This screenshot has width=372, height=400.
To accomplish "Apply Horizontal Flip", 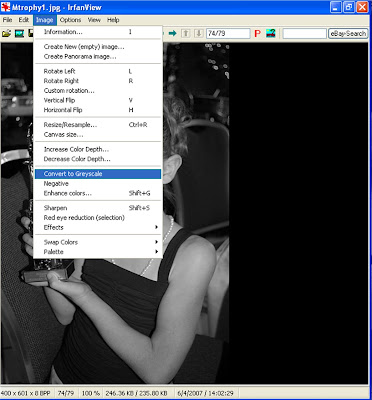I will click(98, 110).
